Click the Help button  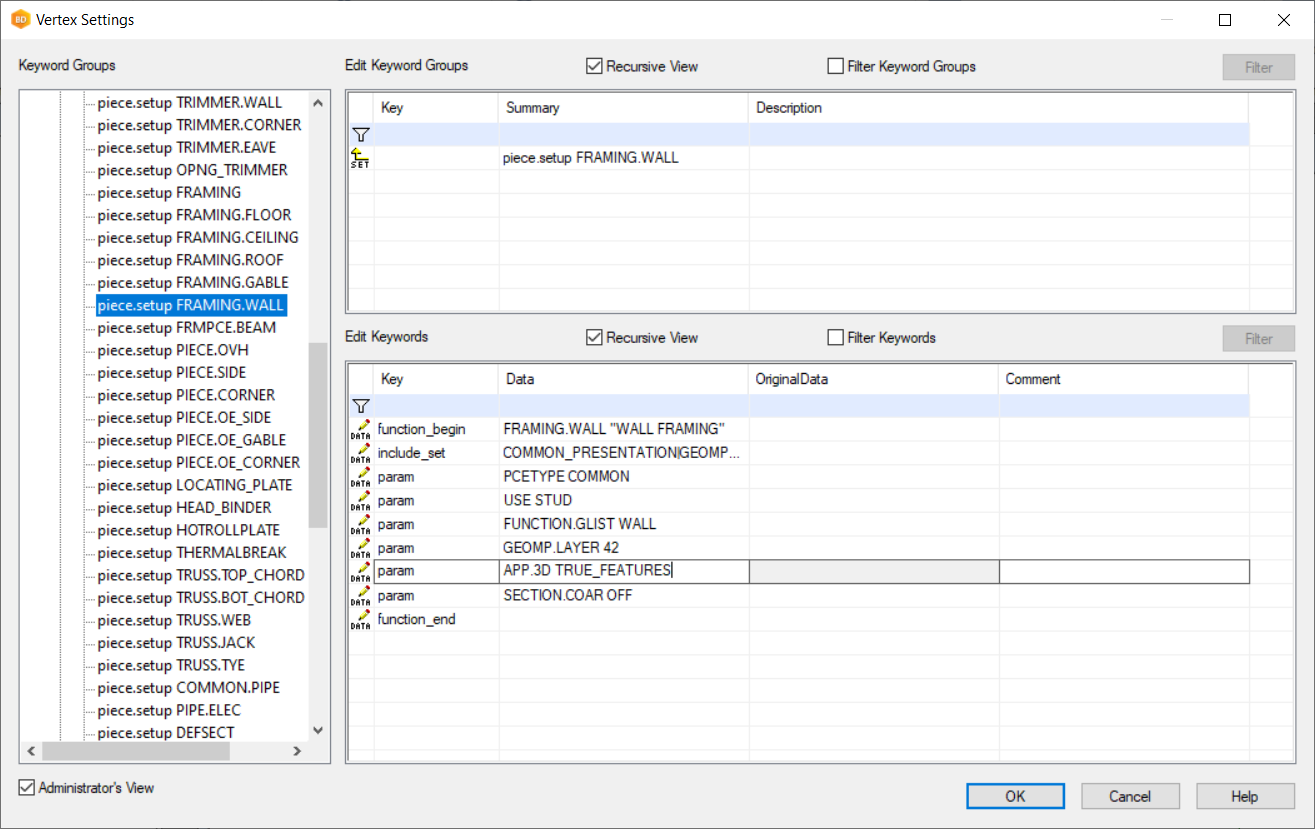click(1244, 796)
